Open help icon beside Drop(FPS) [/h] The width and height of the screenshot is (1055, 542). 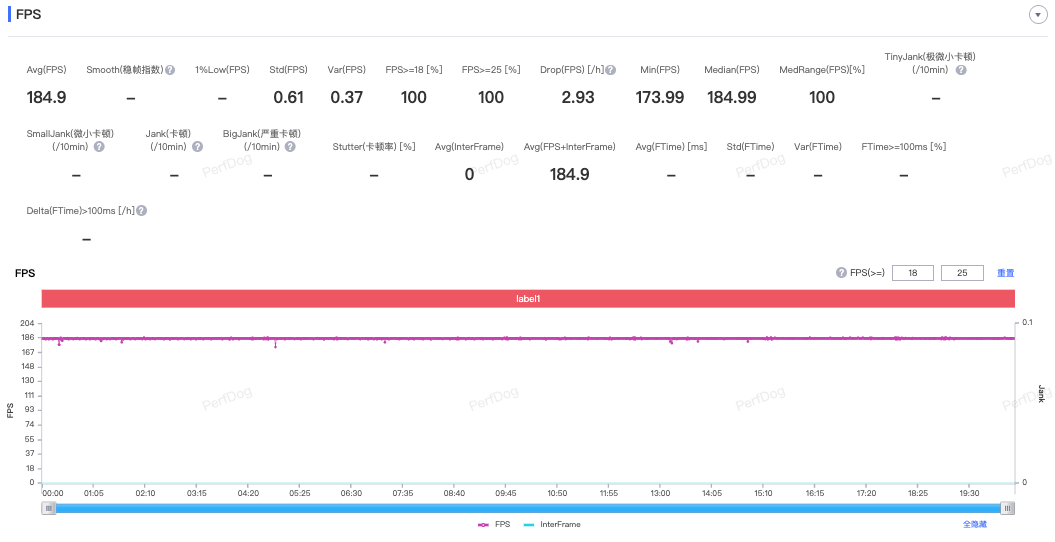610,70
